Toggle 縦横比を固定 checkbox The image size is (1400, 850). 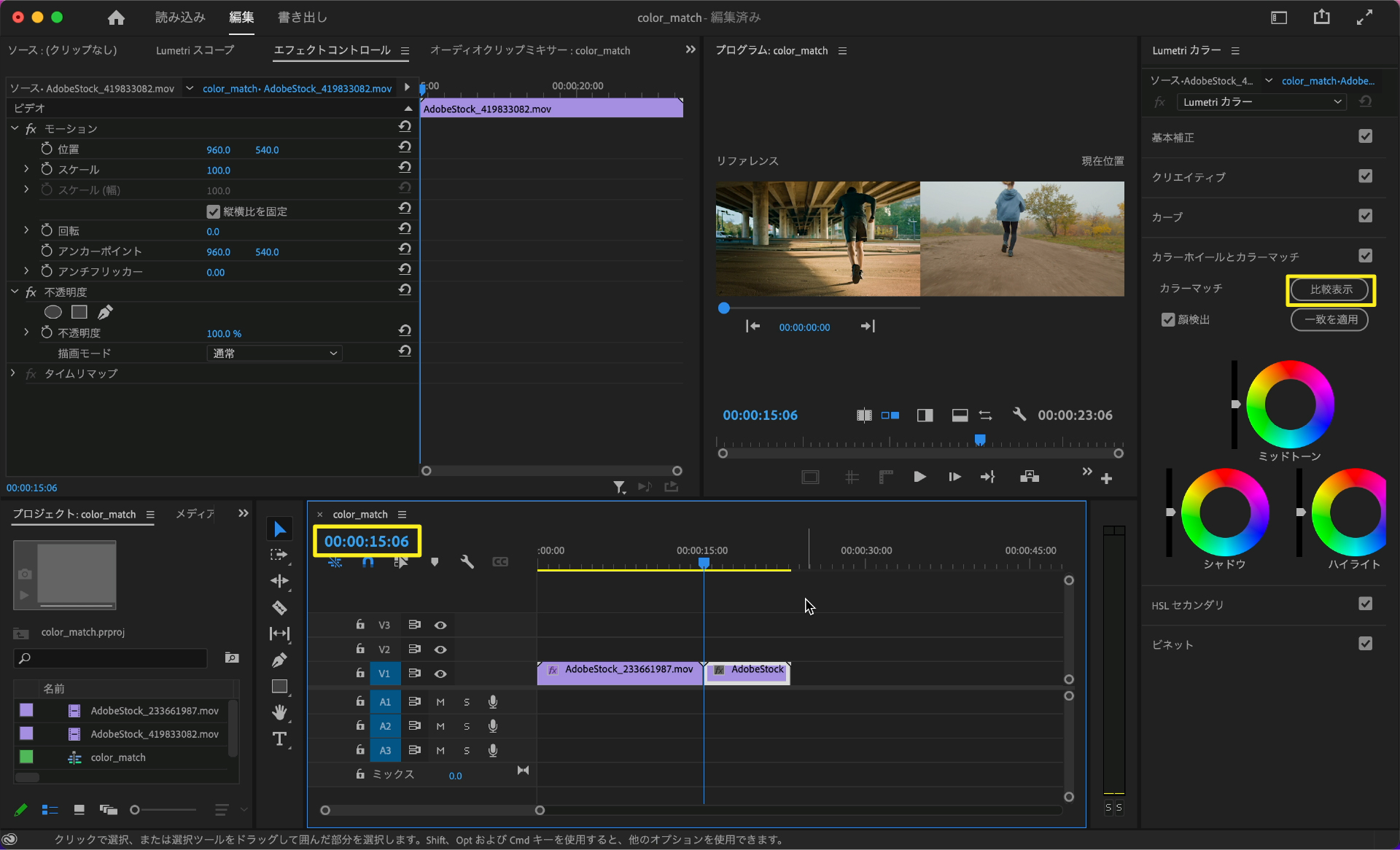[213, 211]
